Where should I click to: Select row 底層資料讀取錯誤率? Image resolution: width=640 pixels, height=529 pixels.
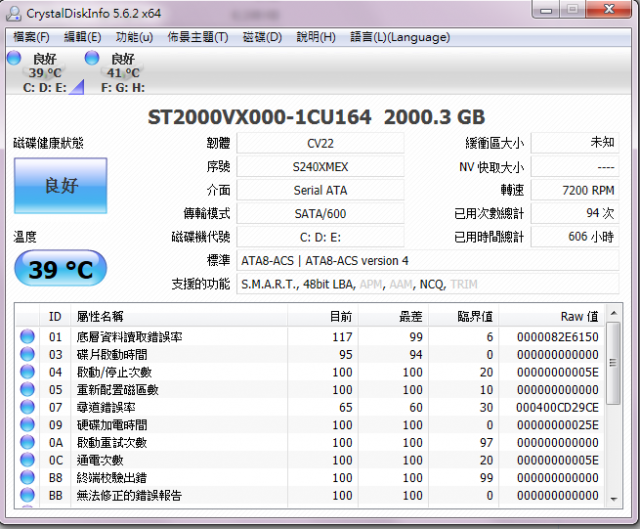coord(310,337)
